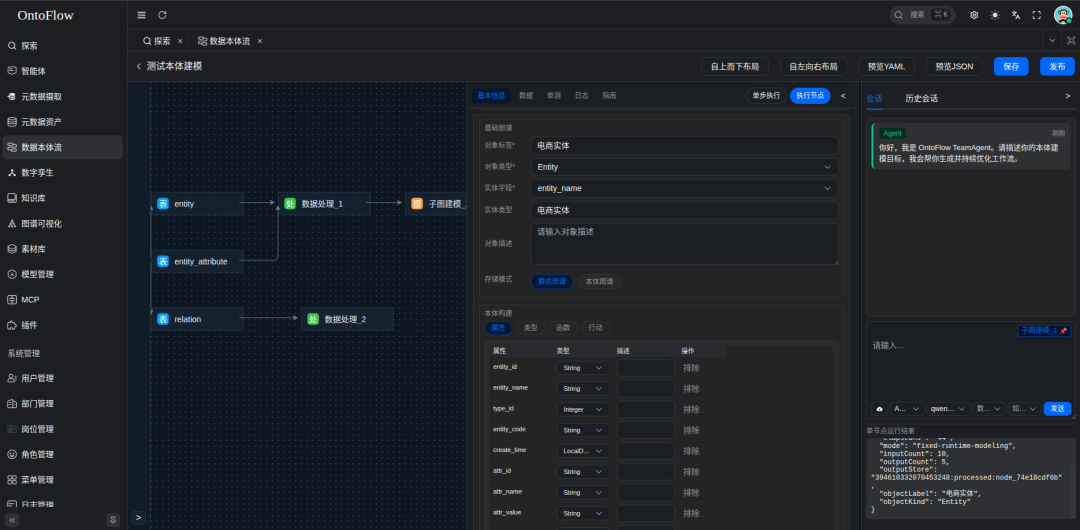Switch to the 日志 tab

(581, 96)
